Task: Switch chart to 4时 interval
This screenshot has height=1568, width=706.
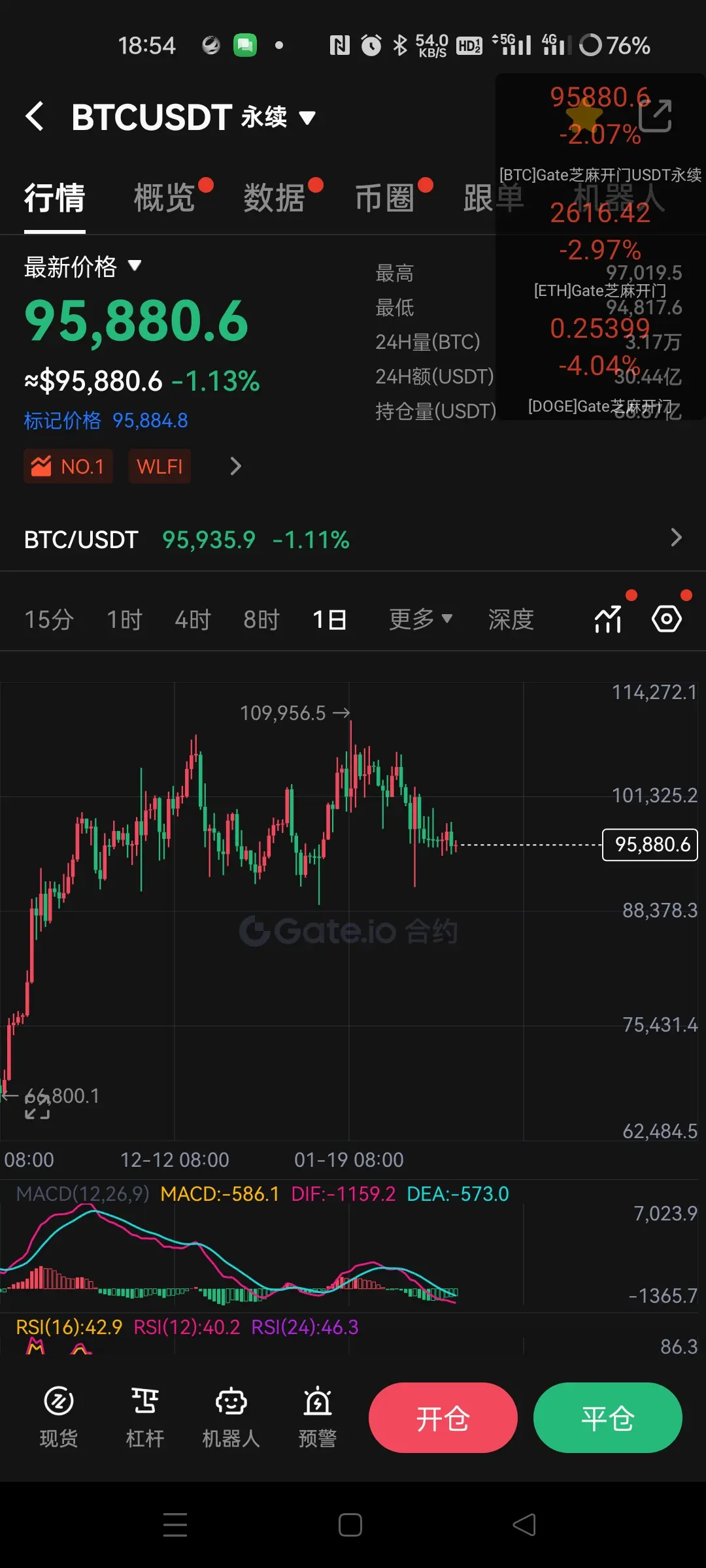Action: point(193,619)
